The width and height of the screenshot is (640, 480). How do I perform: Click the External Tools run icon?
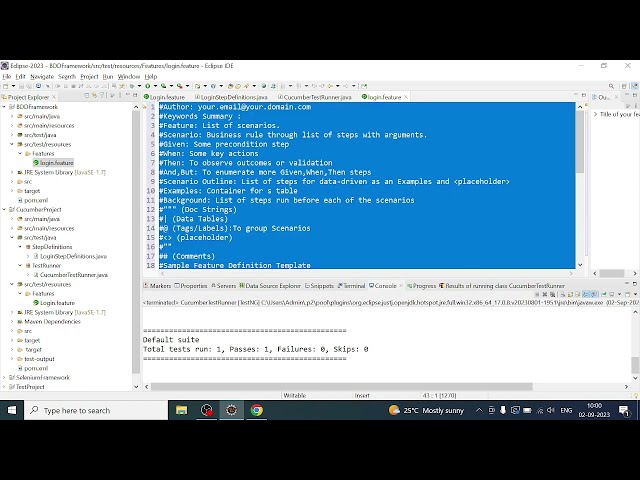click(x=180, y=86)
